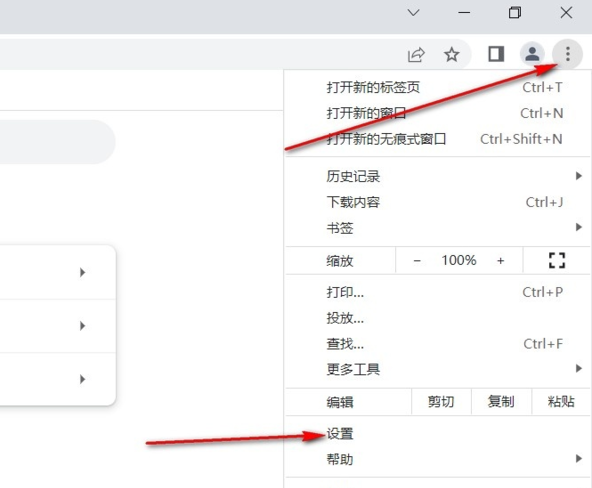Expand the 更多工具 submenu

(438, 369)
